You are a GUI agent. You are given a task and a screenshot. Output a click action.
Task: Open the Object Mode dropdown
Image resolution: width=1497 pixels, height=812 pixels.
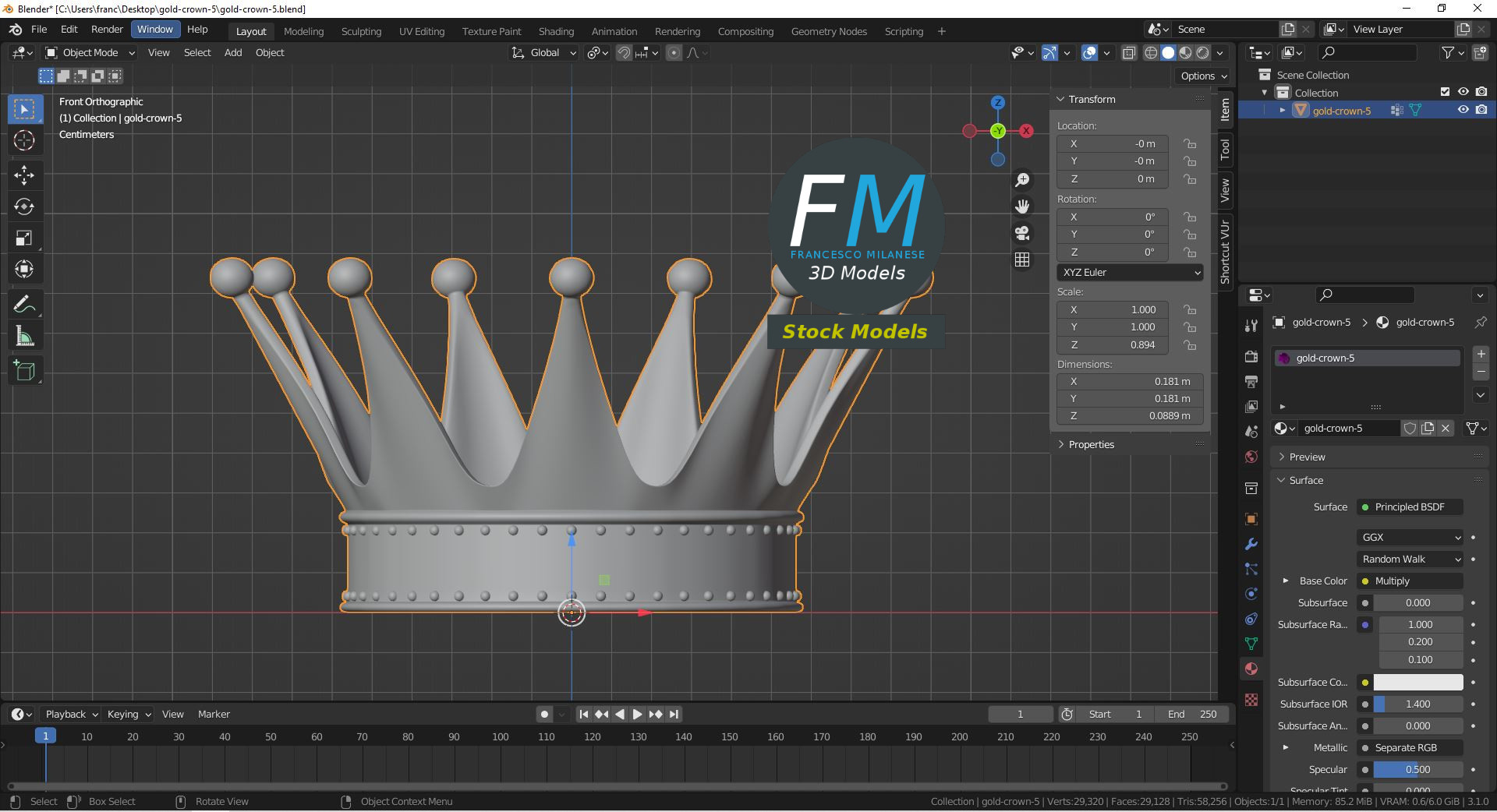click(x=90, y=53)
